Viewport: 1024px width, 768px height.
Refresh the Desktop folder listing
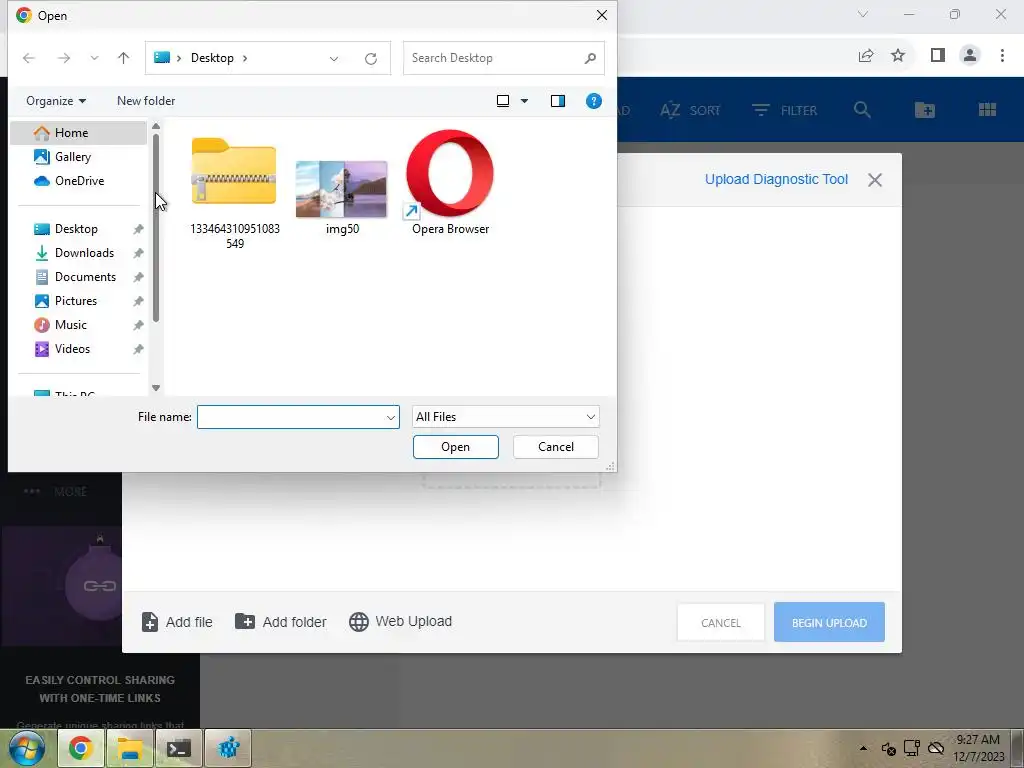tap(371, 59)
